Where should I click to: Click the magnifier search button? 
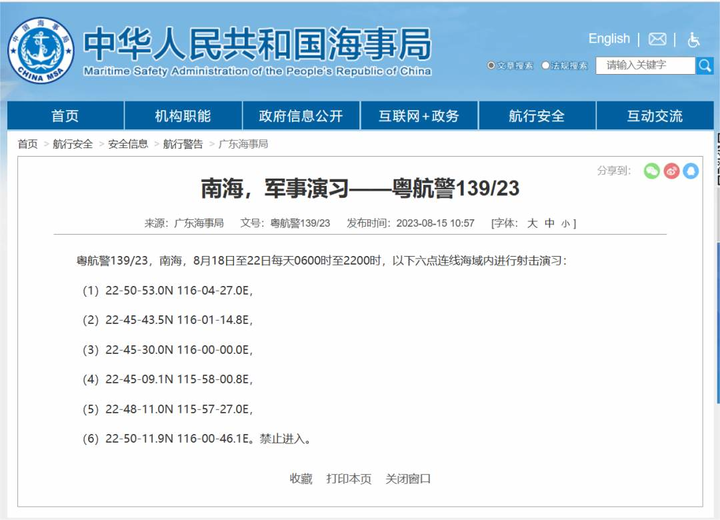pyautogui.click(x=704, y=66)
